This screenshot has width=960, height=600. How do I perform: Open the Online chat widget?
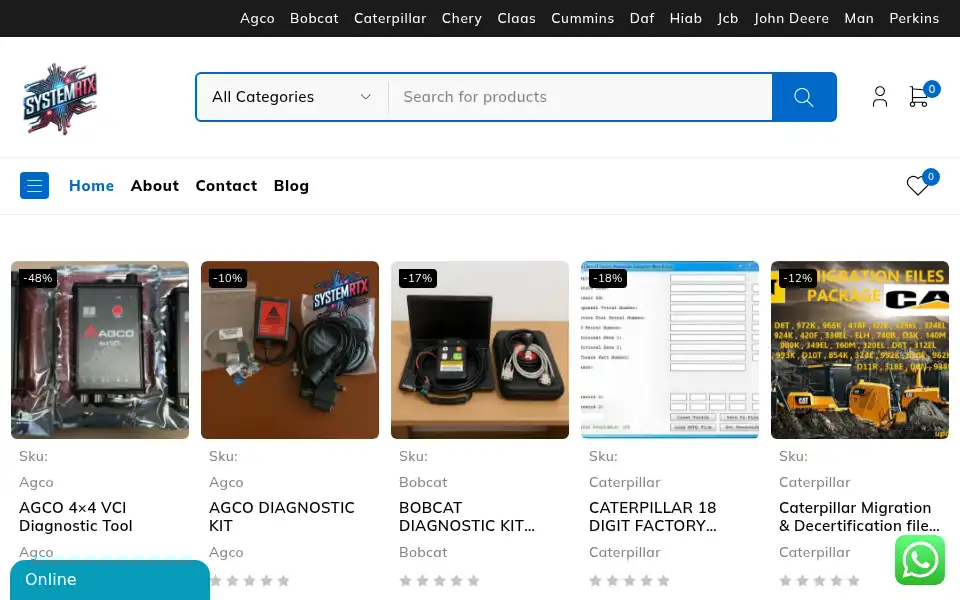(x=110, y=580)
